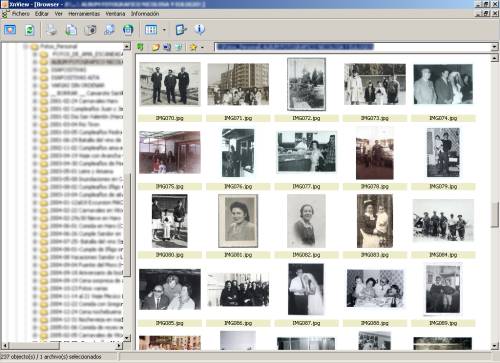Image resolution: width=500 pixels, height=363 pixels.
Task: Click the yellow star favorites icon
Action: point(193,47)
